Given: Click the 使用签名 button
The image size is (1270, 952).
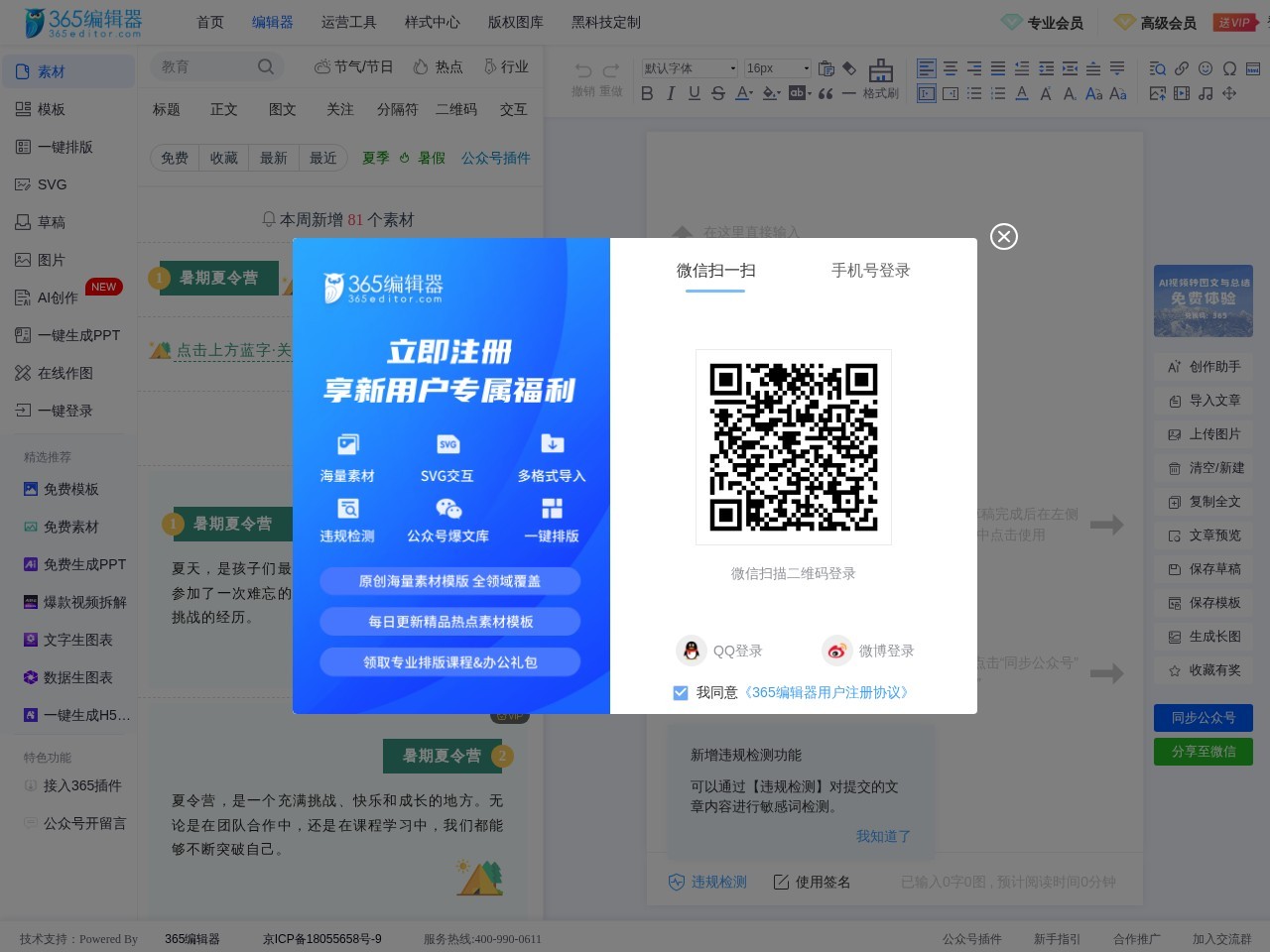Looking at the screenshot, I should click(811, 882).
